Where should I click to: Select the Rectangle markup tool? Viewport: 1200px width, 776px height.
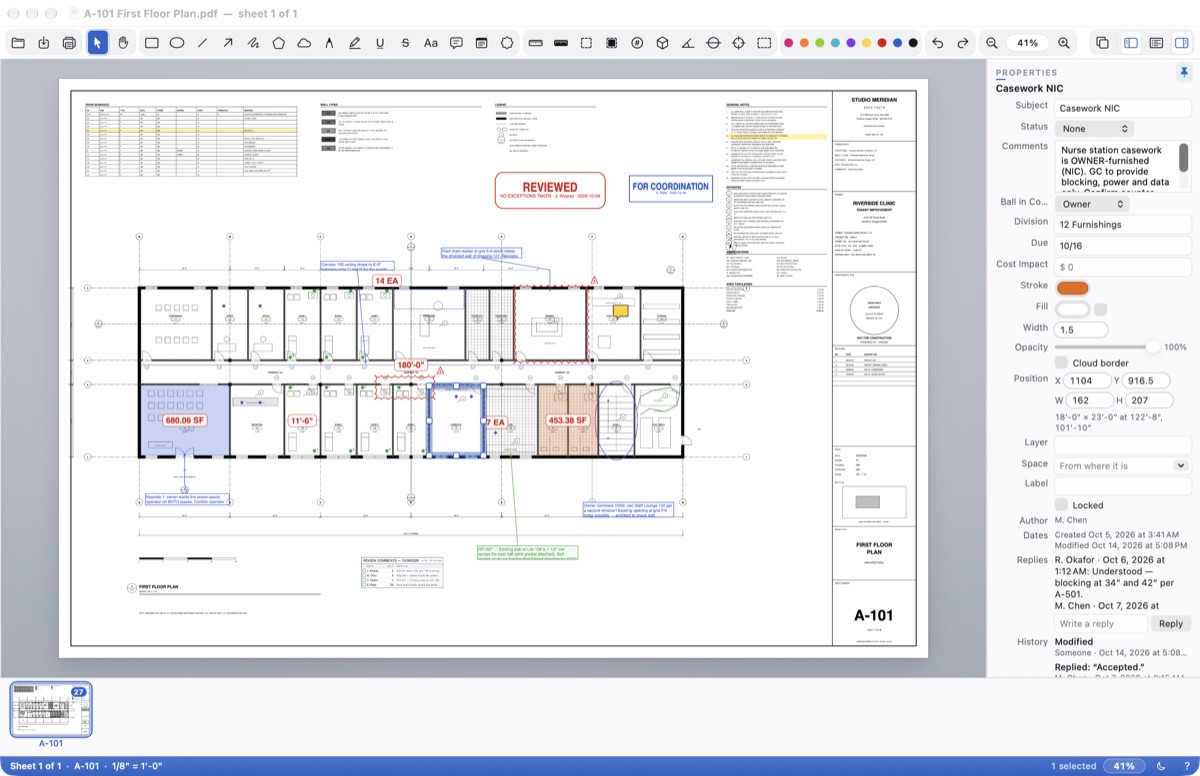152,43
